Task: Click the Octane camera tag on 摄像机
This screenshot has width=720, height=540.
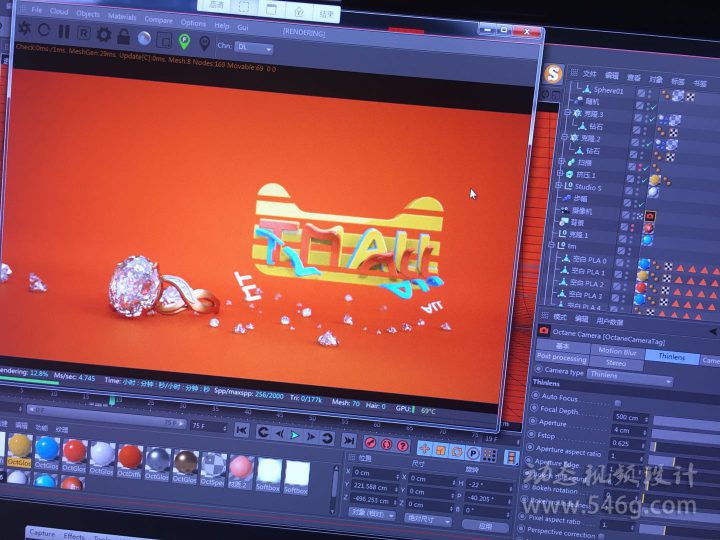Action: tap(651, 214)
